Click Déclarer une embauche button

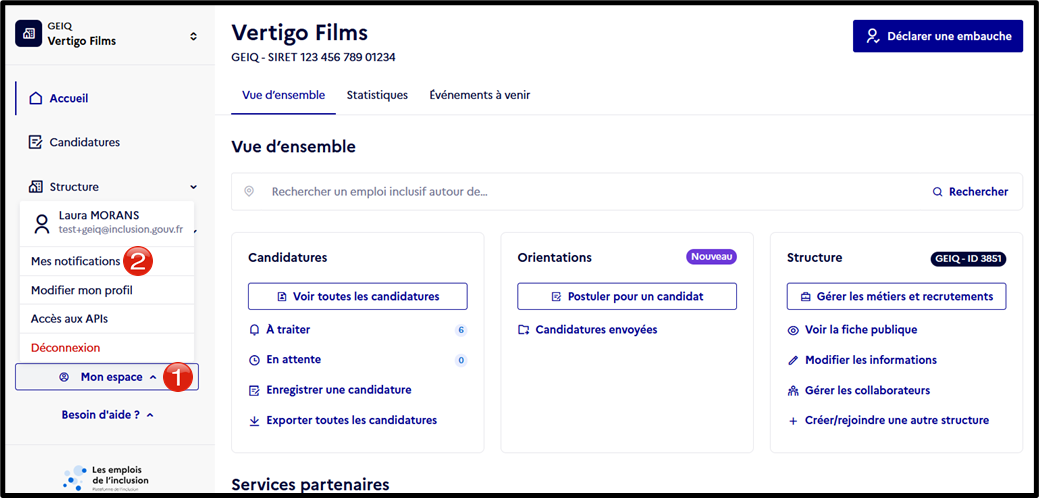coord(938,36)
